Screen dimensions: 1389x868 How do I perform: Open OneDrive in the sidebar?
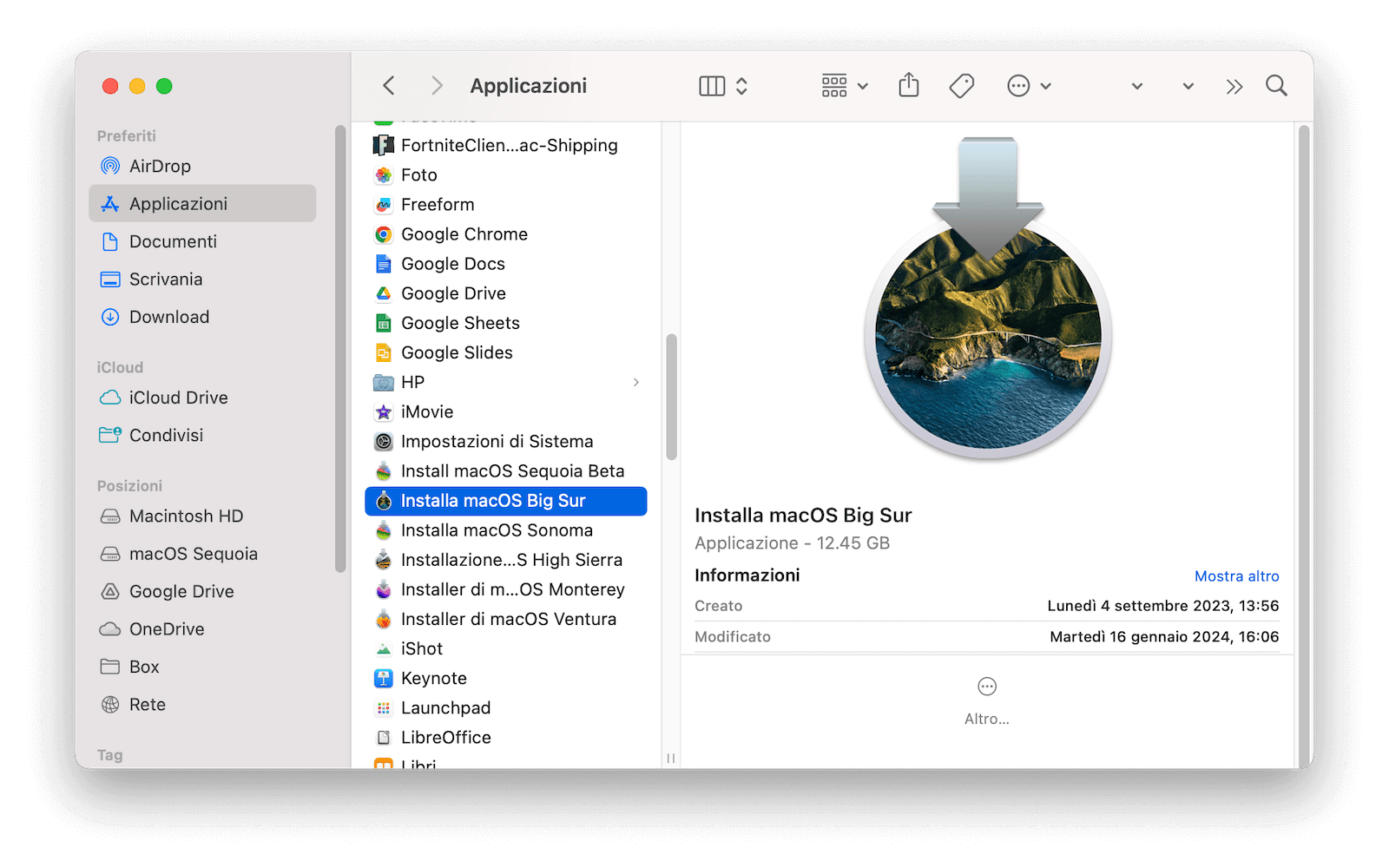pos(202,629)
